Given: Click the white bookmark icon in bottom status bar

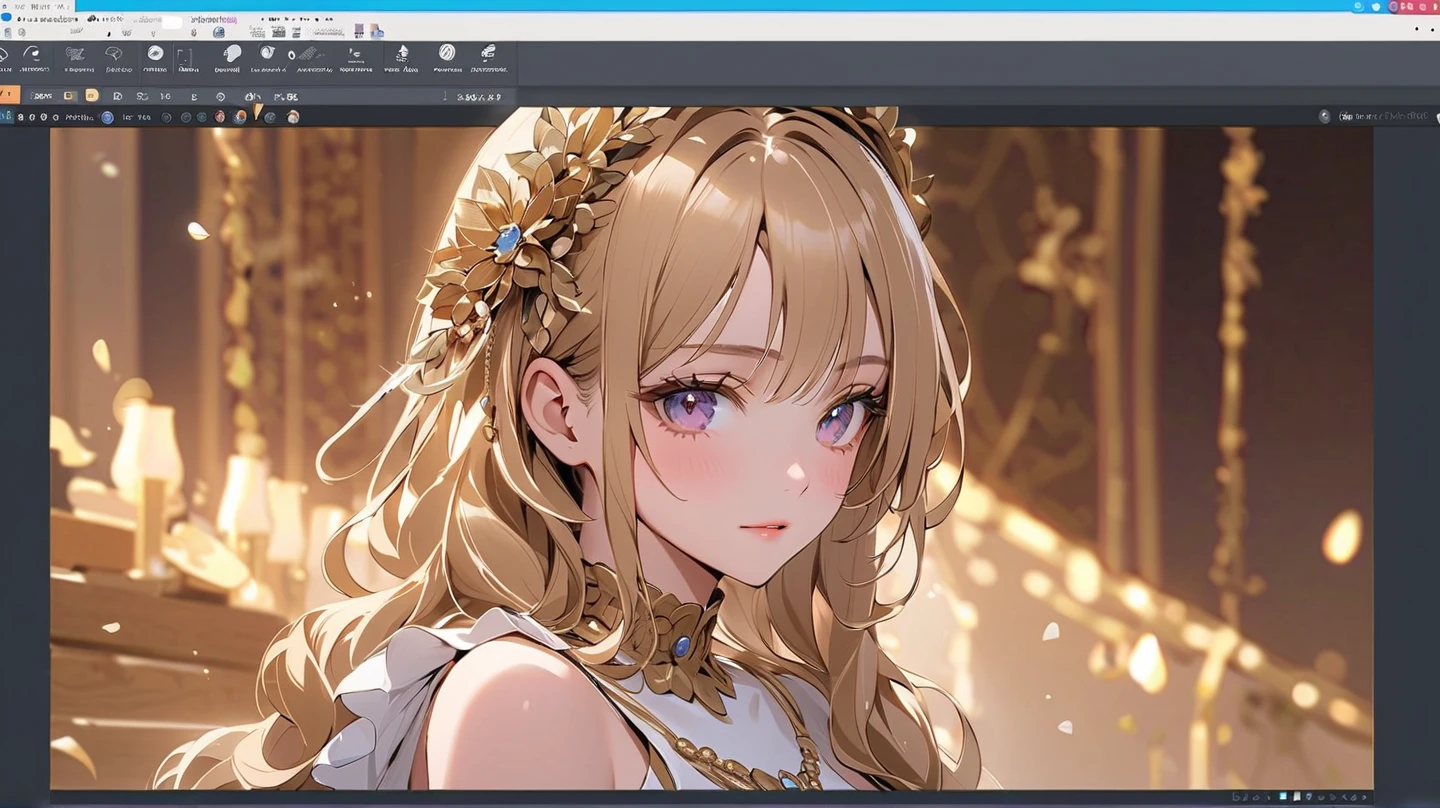Looking at the screenshot, I should click(1297, 796).
